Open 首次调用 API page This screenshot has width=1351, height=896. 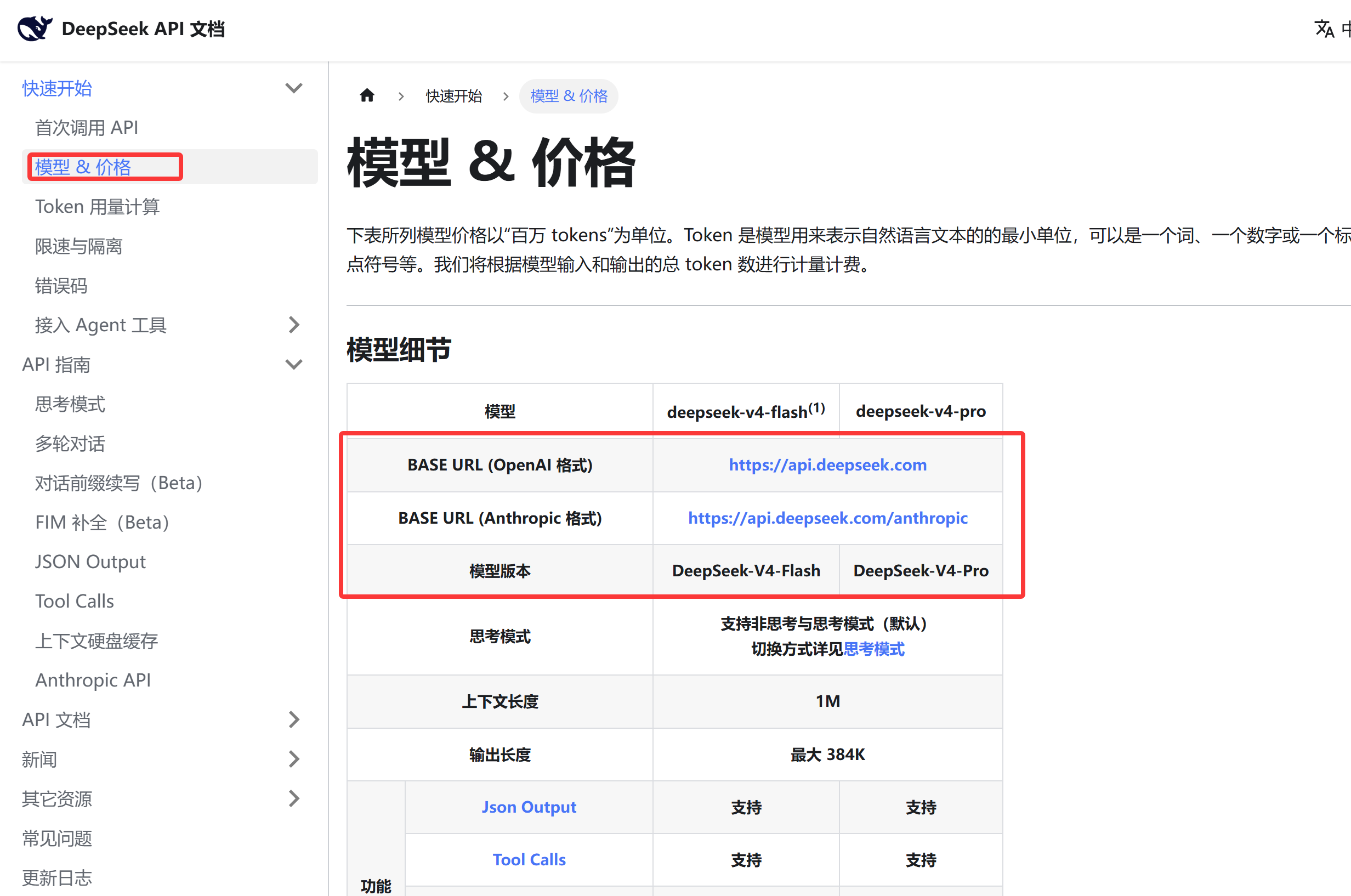point(87,127)
